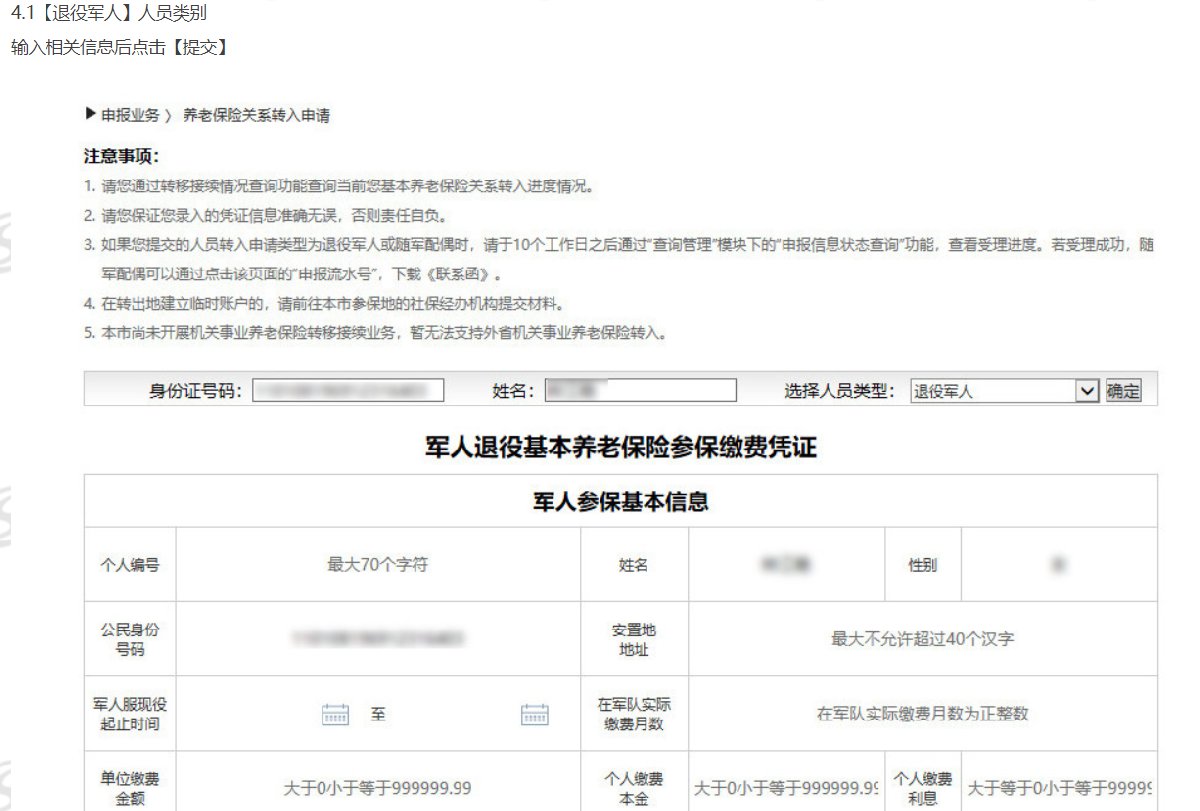Click the 个人编号 field with 最大70个字符 hint

click(378, 564)
